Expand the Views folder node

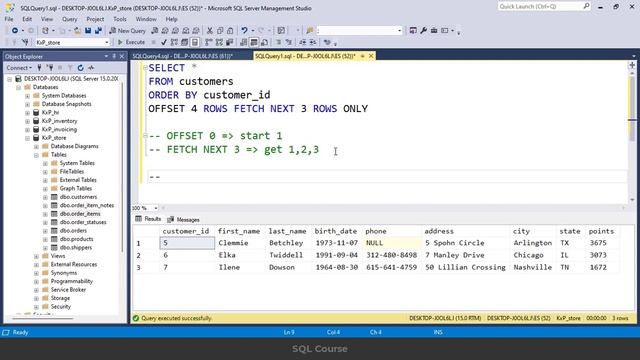pyautogui.click(x=36, y=256)
